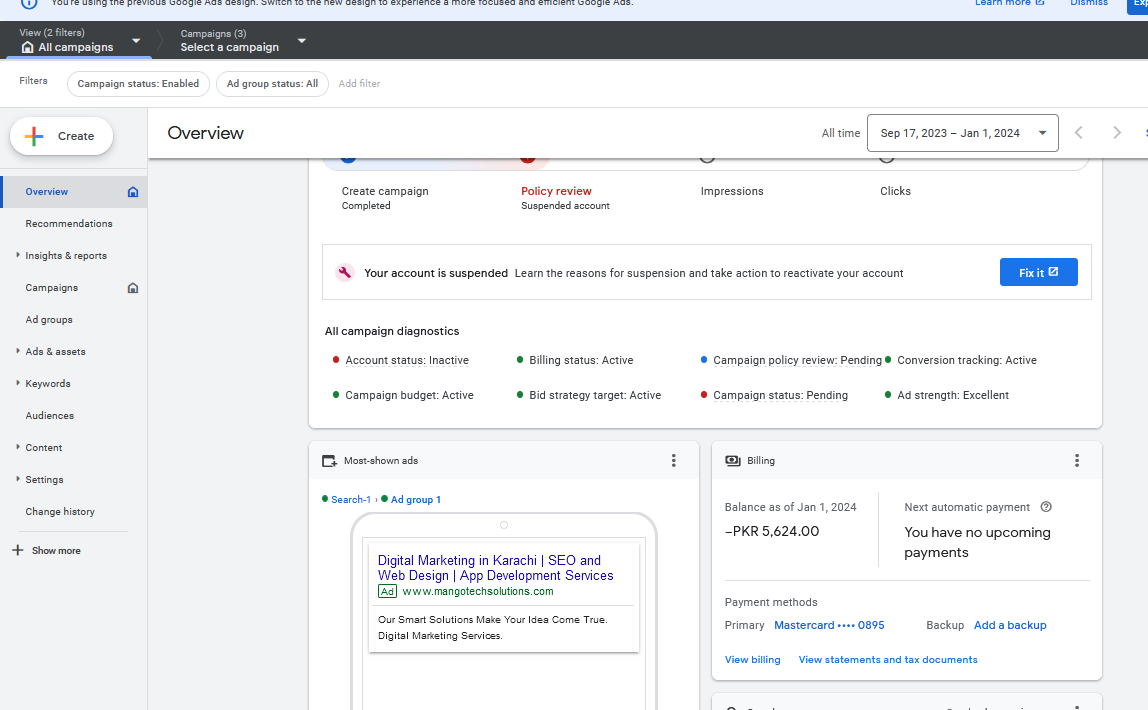Open the Select a campaign dropdown

click(x=302, y=40)
